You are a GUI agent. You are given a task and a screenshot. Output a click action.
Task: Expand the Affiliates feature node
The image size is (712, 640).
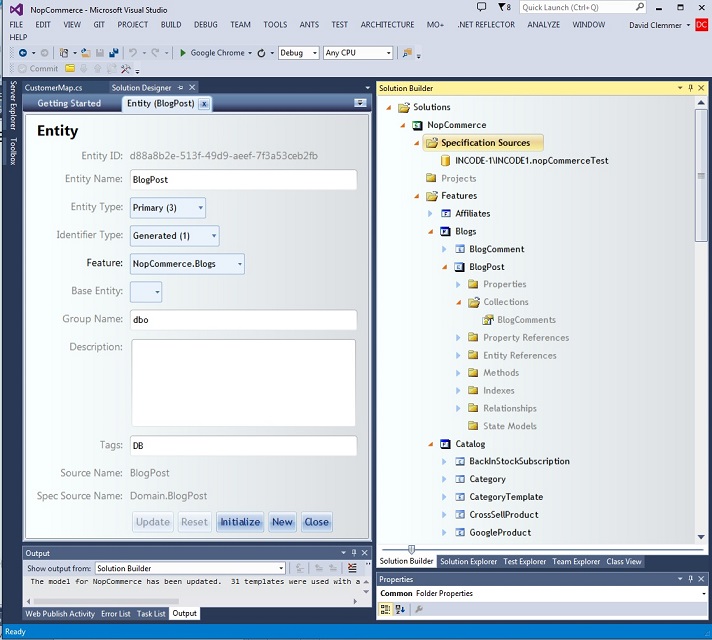click(x=430, y=213)
